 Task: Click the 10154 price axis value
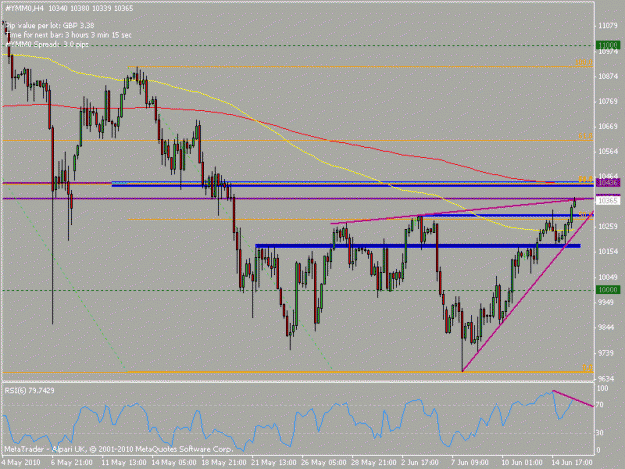[608, 251]
